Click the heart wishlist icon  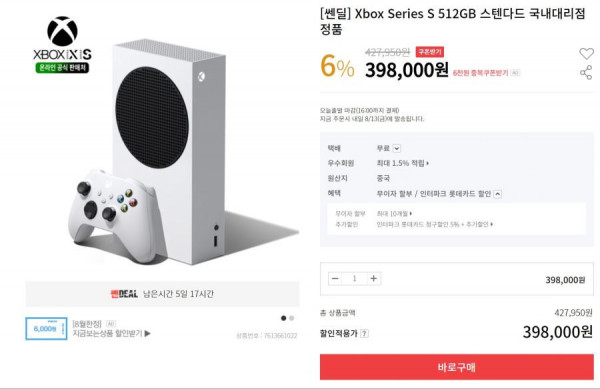pos(586,53)
